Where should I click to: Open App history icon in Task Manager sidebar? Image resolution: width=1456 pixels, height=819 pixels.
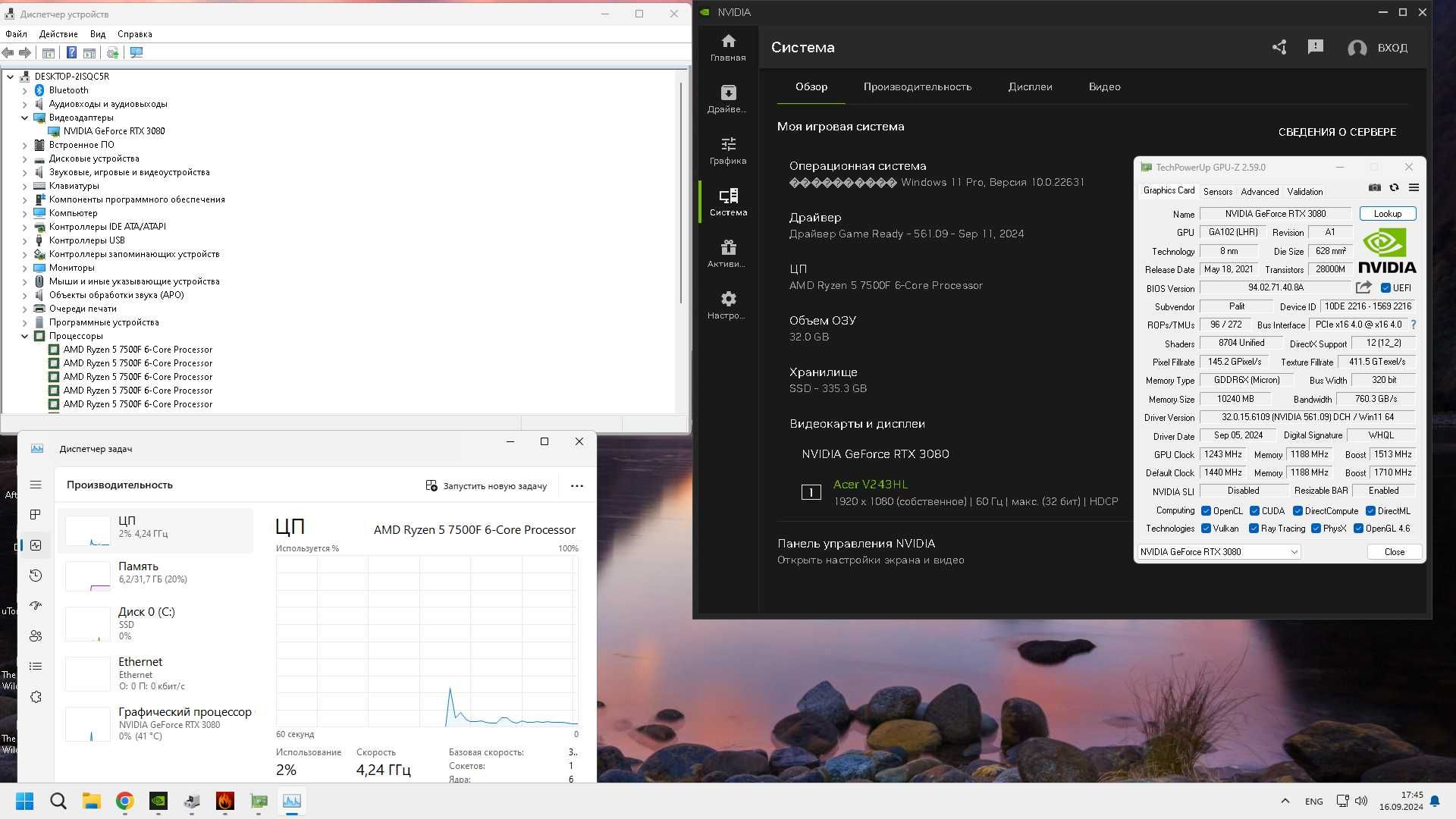pyautogui.click(x=36, y=576)
